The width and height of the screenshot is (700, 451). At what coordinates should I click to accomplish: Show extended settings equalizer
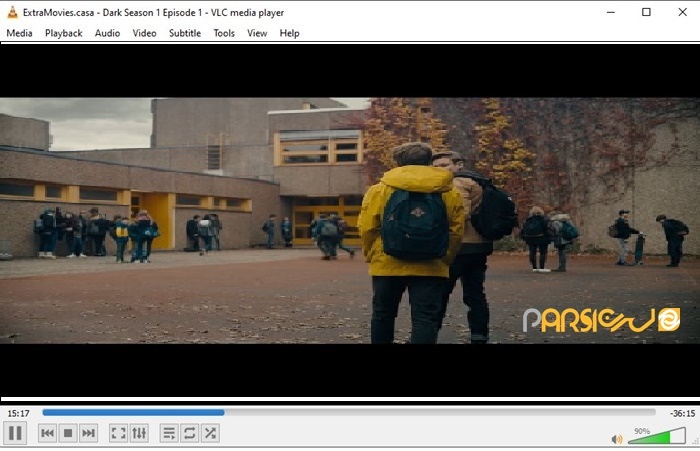[139, 433]
